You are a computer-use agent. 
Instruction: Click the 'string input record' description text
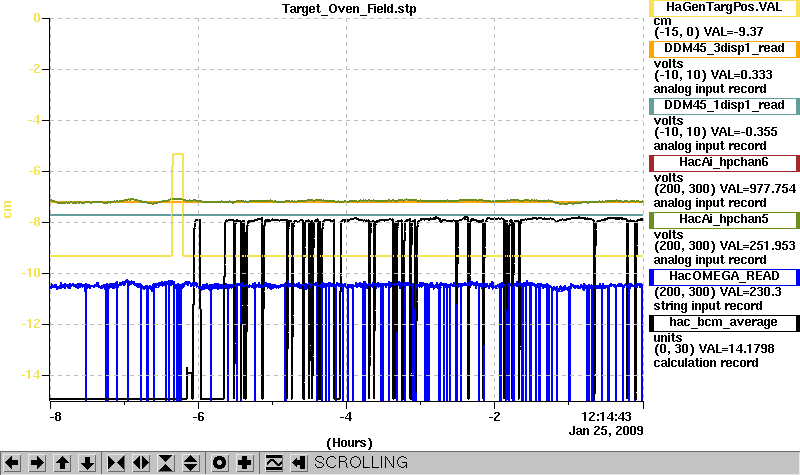coord(708,306)
